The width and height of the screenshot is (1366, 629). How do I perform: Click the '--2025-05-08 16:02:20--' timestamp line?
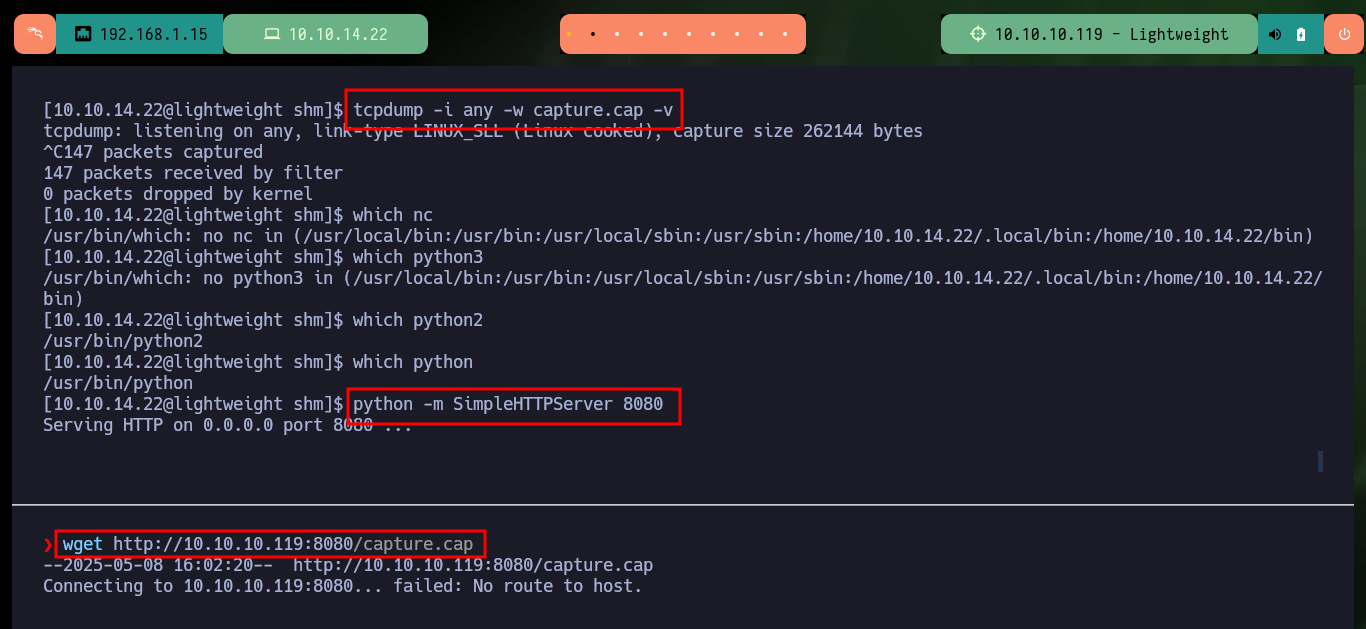pyautogui.click(x=348, y=565)
